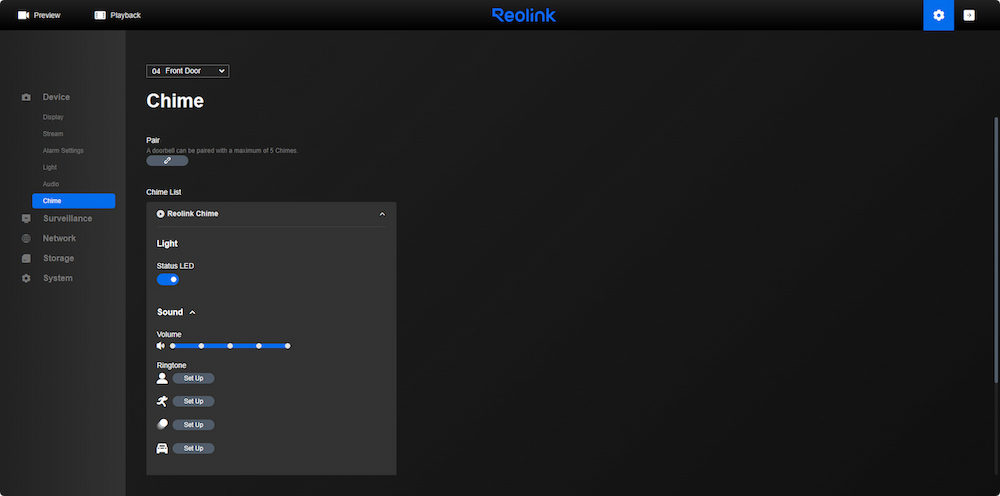Click Set Up for animal ringtone

(x=193, y=425)
